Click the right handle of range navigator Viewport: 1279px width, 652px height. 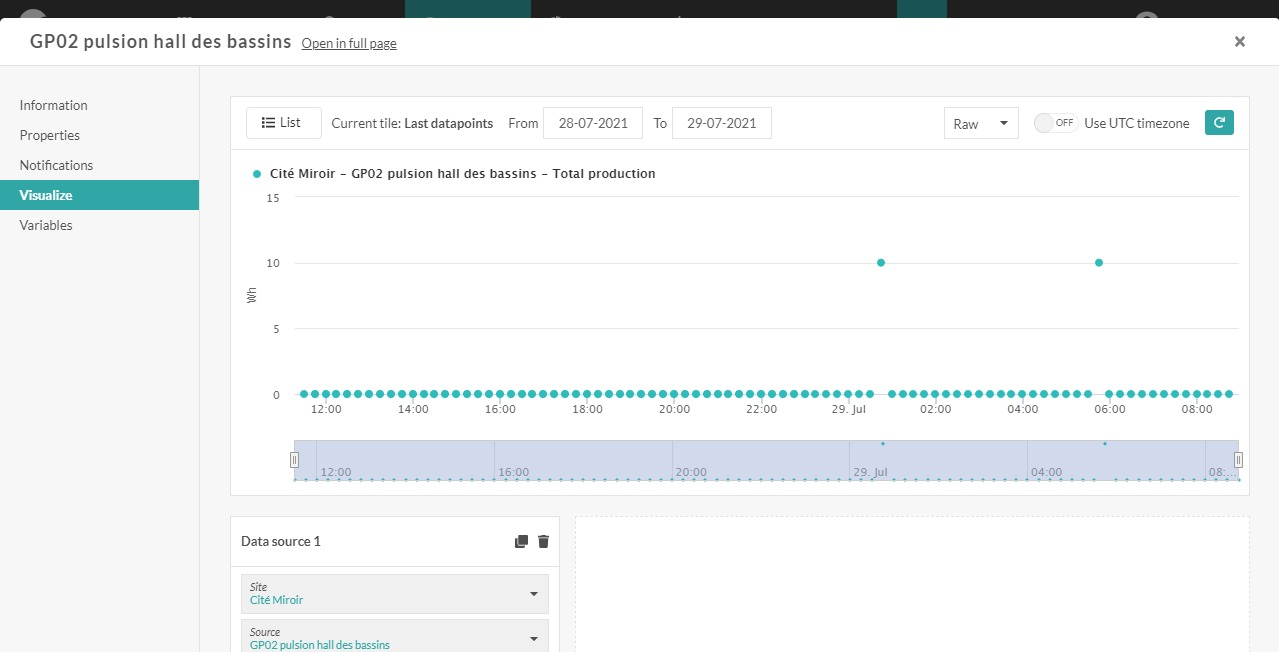tap(1238, 460)
